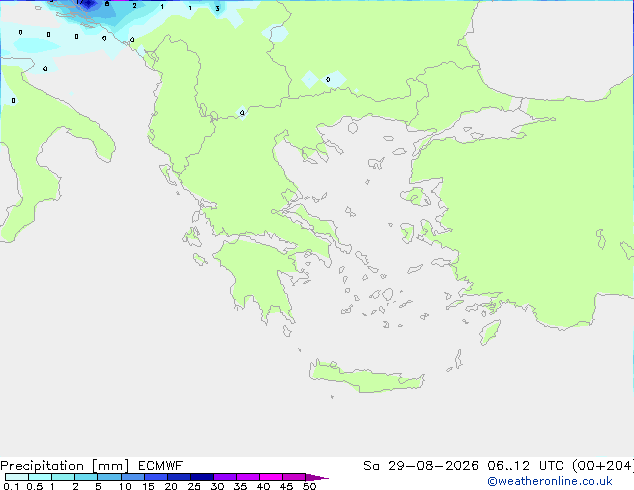The image size is (634, 490).
Task: Click the purple swatch between 30 and 35
Action: [x=224, y=477]
